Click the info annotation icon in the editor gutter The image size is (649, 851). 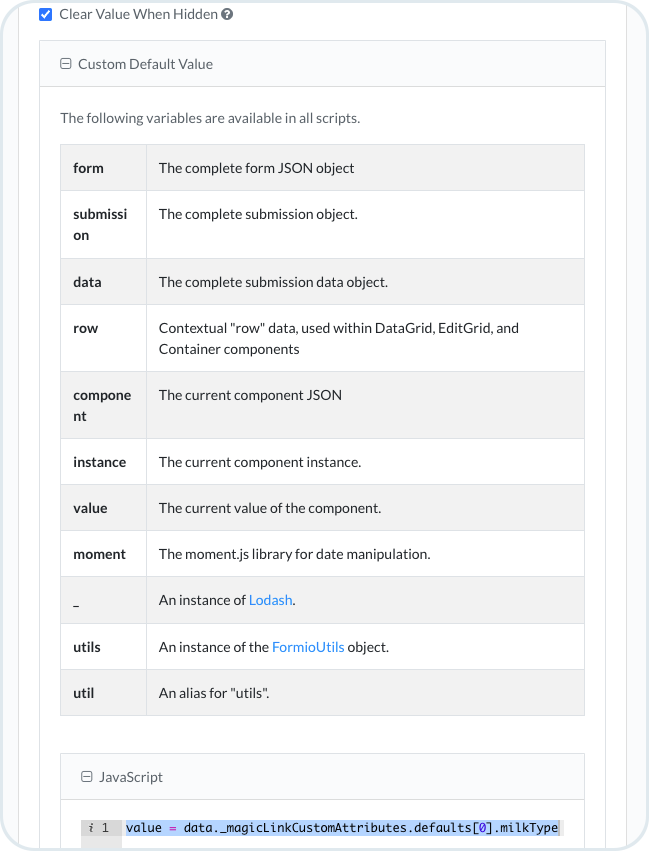91,828
